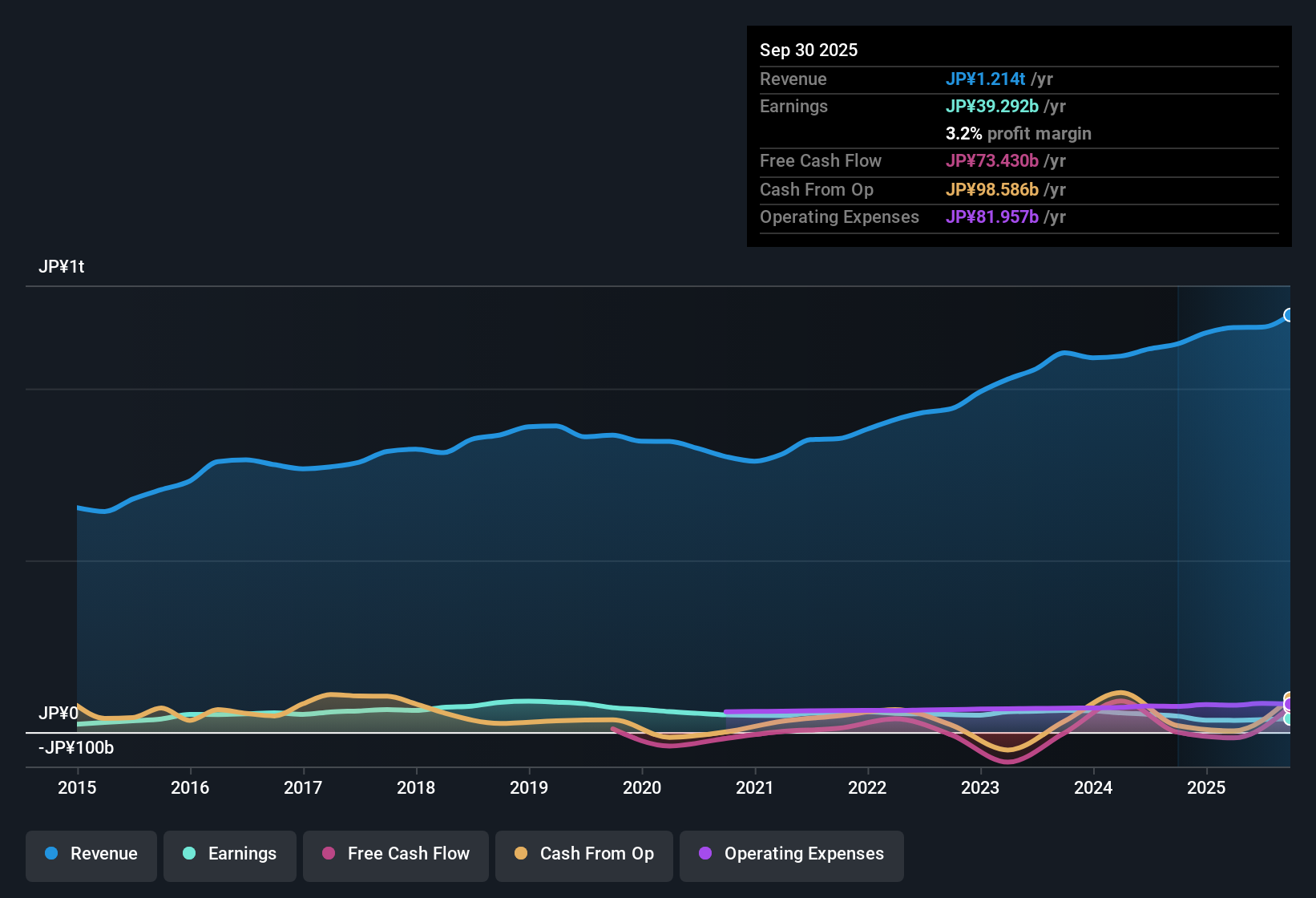Click the Cash From Op legend button
The height and width of the screenshot is (898, 1316).
point(583,854)
